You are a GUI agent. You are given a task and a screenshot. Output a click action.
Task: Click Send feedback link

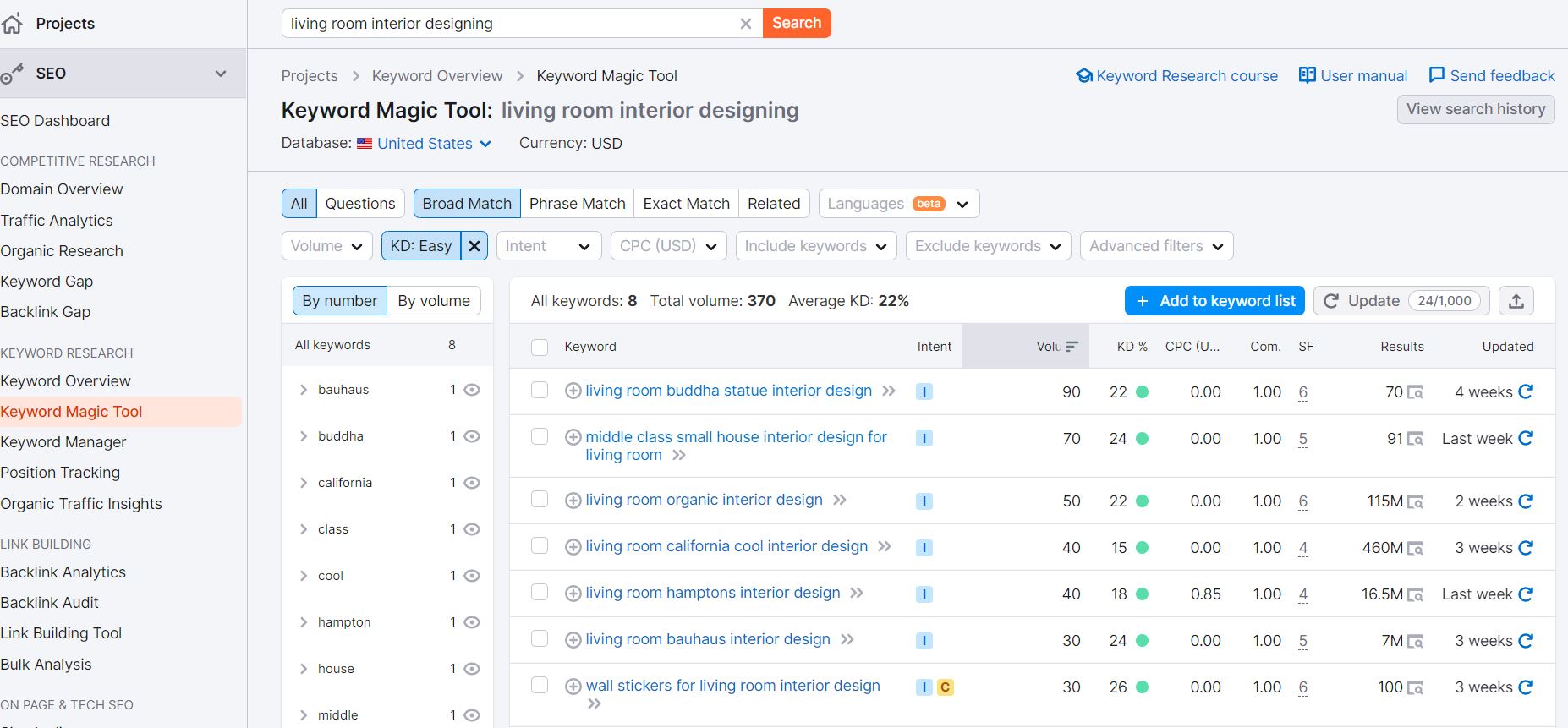point(1492,76)
